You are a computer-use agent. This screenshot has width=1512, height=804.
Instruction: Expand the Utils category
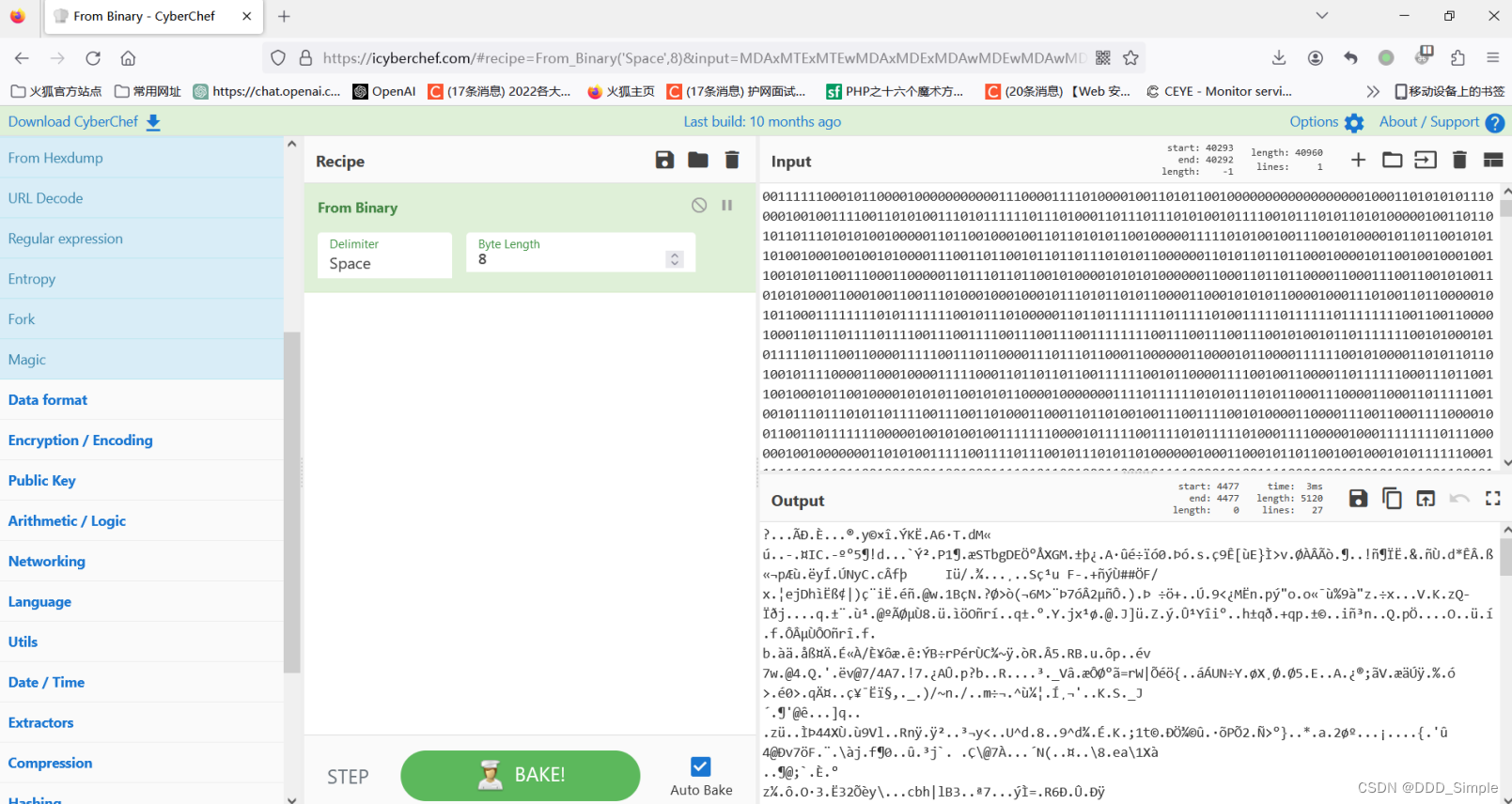click(x=141, y=642)
